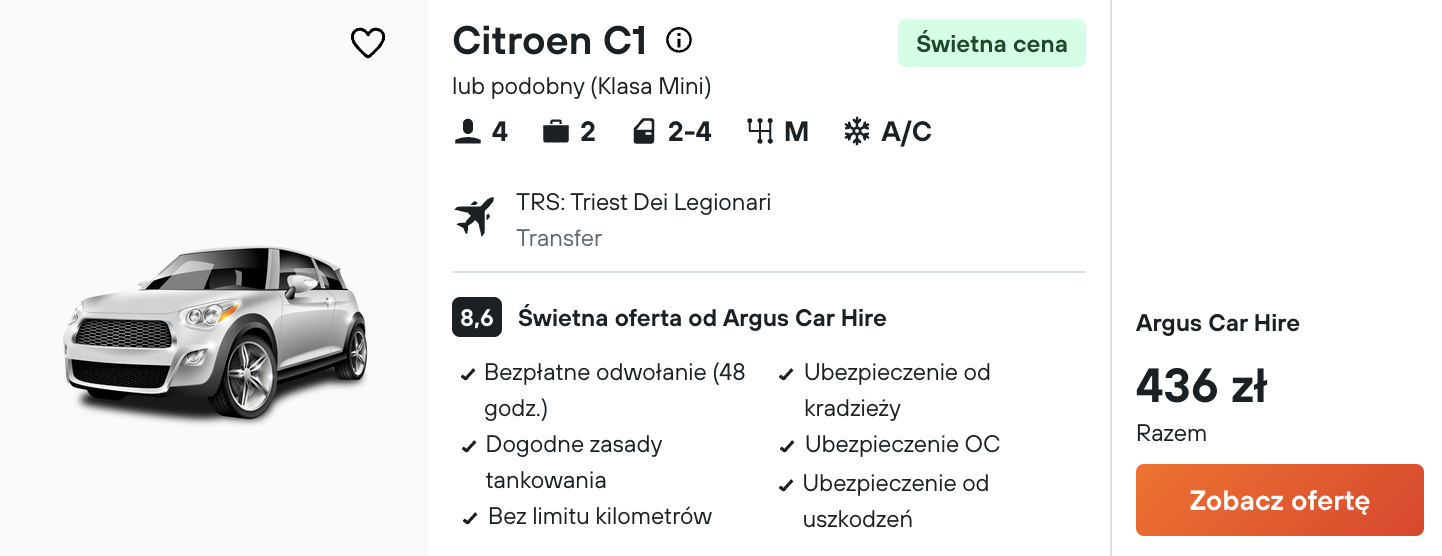This screenshot has width=1442, height=556.
Task: Click Ubezpieczenie OC feature item
Action: pyautogui.click(x=890, y=445)
